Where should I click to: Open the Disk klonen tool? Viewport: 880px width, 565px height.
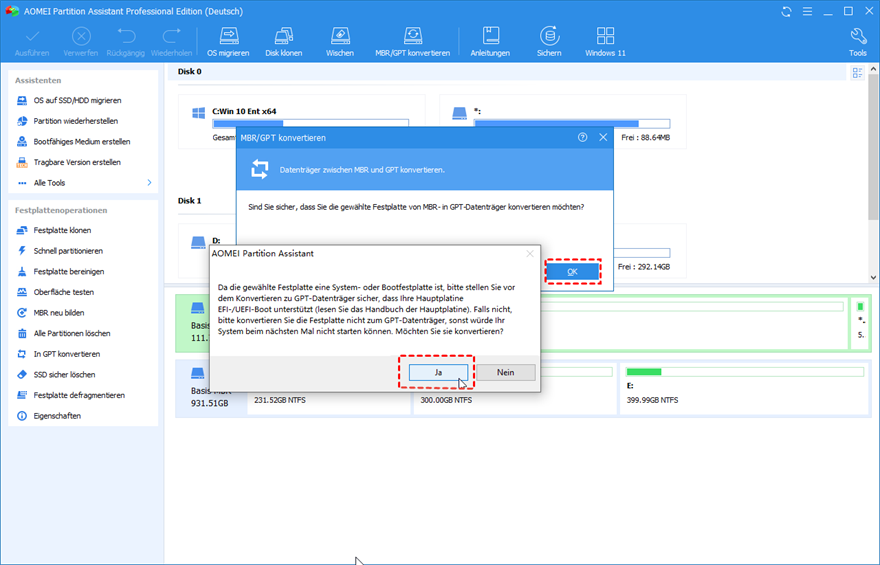284,42
